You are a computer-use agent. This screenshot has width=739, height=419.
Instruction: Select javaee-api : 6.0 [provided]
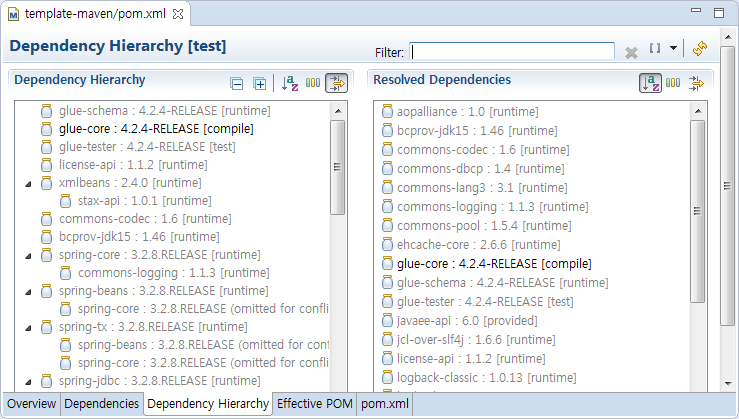[467, 320]
